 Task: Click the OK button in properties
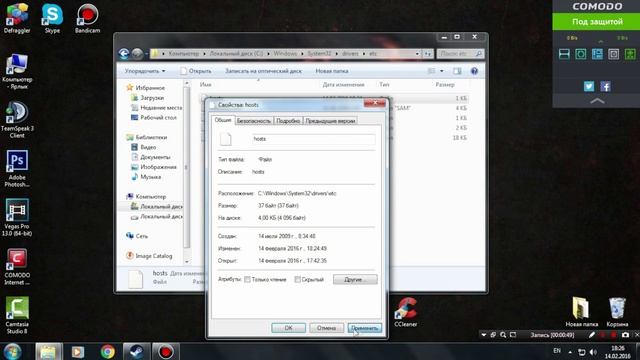point(288,328)
